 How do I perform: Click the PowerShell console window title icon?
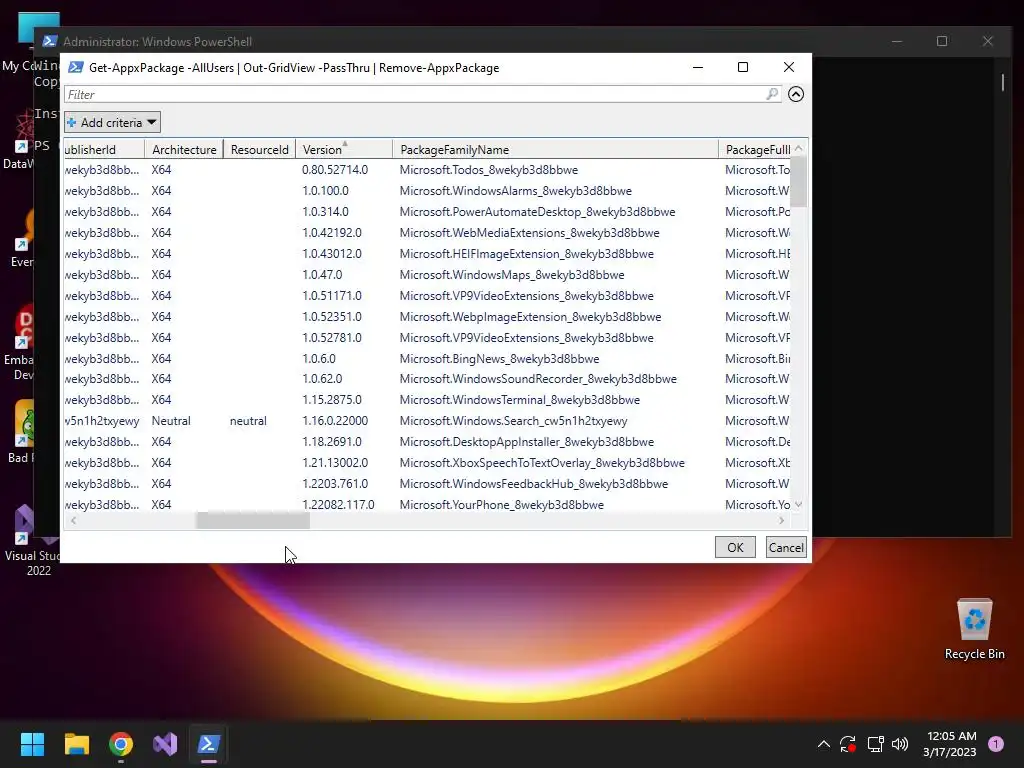click(50, 41)
